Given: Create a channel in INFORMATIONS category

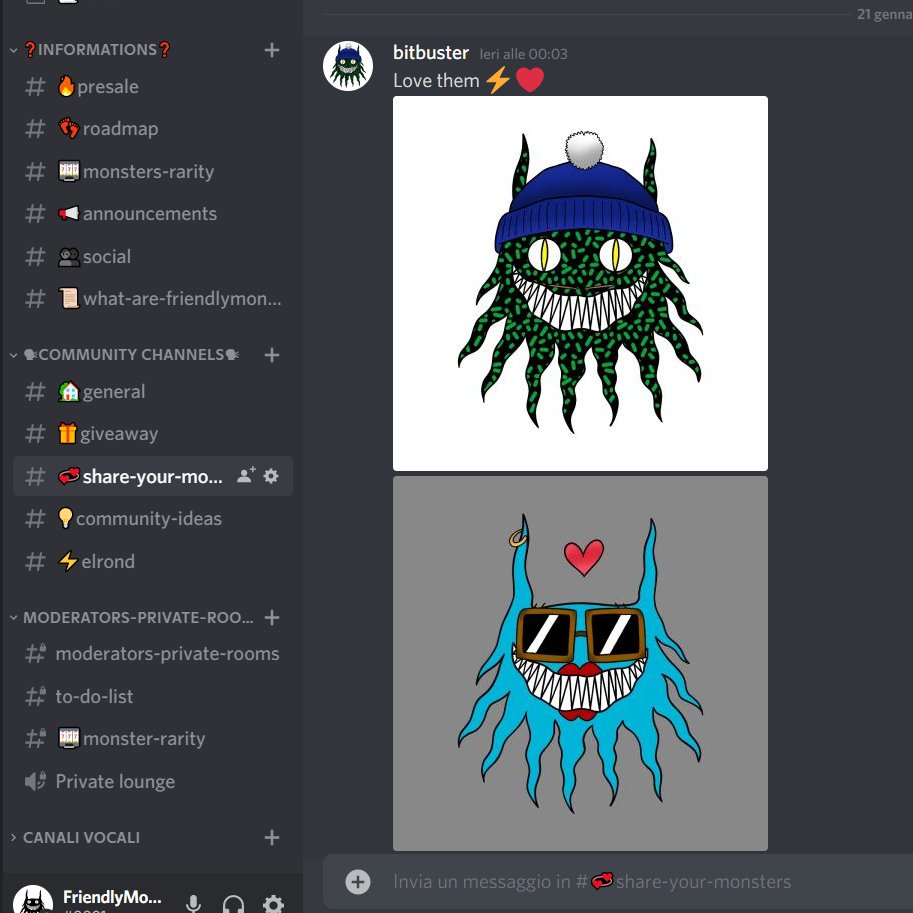Looking at the screenshot, I should coord(271,50).
